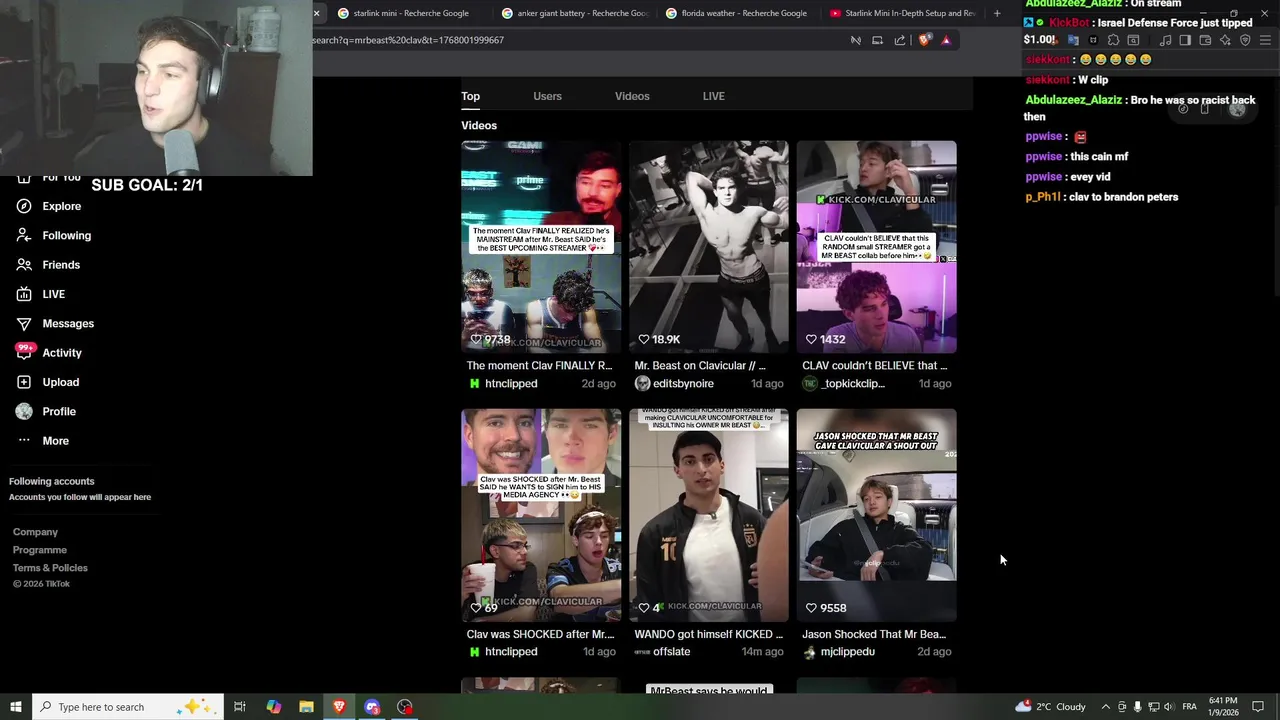
Task: Open OBS Studio from the taskbar
Action: [x=405, y=707]
